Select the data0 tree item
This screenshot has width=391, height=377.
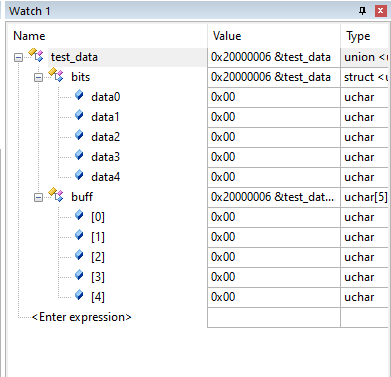pos(106,97)
